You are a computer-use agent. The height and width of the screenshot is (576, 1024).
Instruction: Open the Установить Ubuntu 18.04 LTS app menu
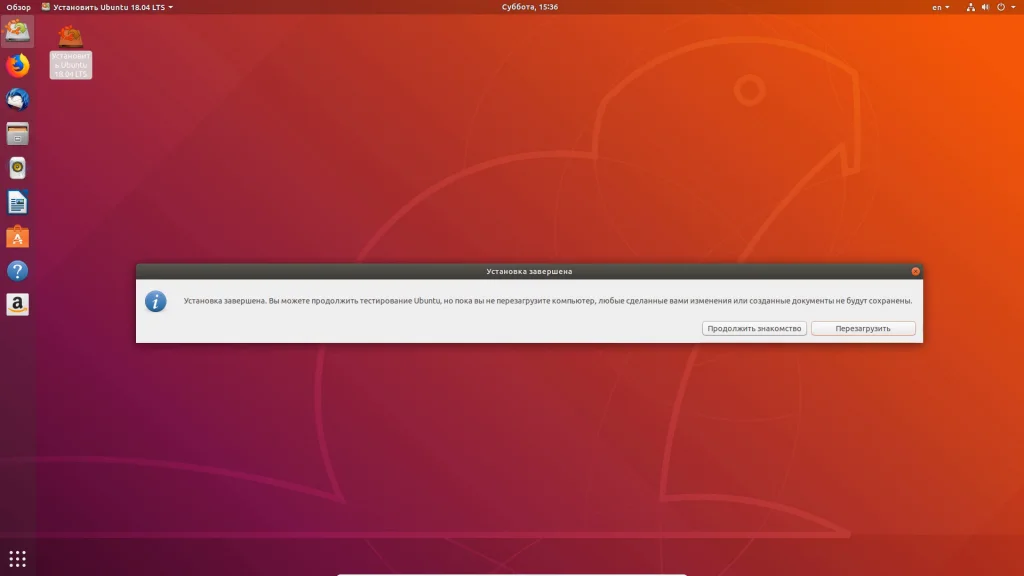[107, 7]
